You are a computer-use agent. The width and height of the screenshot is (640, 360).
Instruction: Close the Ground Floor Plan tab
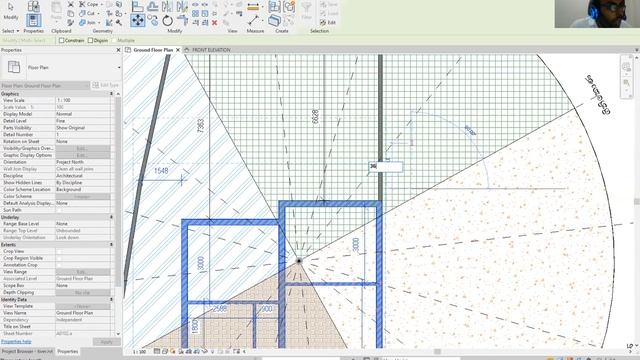(178, 50)
